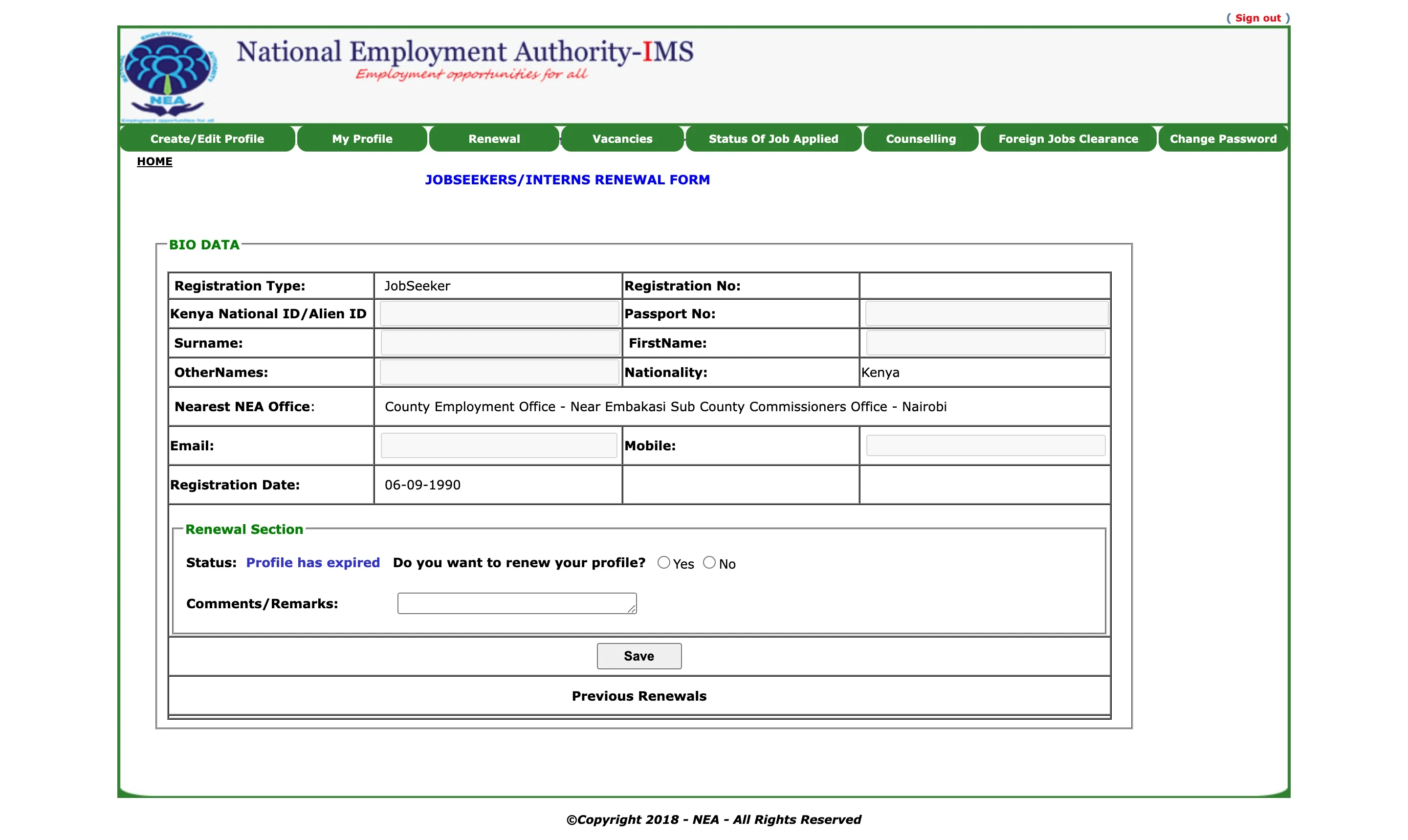
Task: Click the JobSeeker registration type value
Action: (x=417, y=286)
